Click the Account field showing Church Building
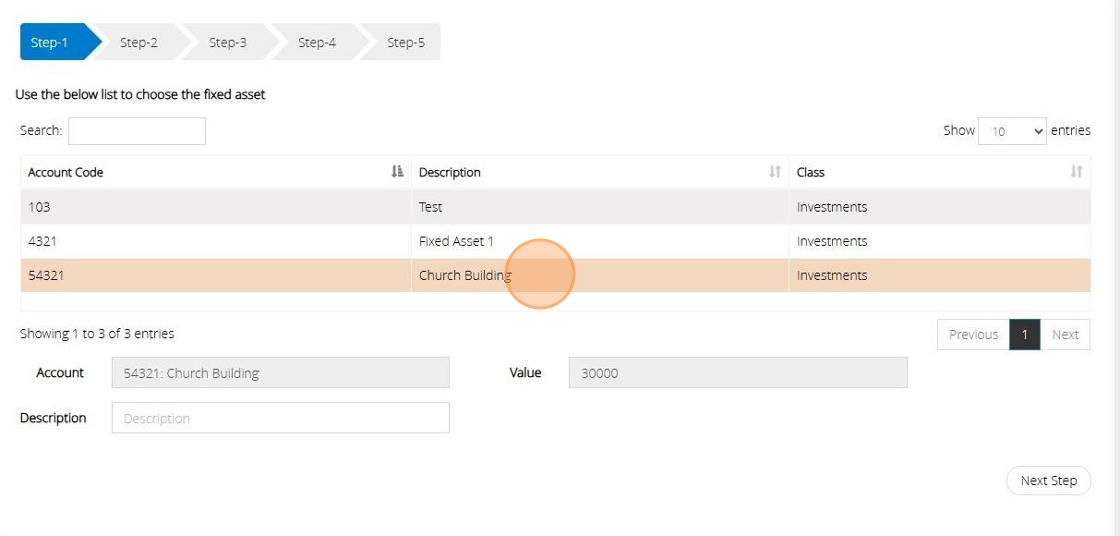1120x536 pixels. [x=280, y=373]
